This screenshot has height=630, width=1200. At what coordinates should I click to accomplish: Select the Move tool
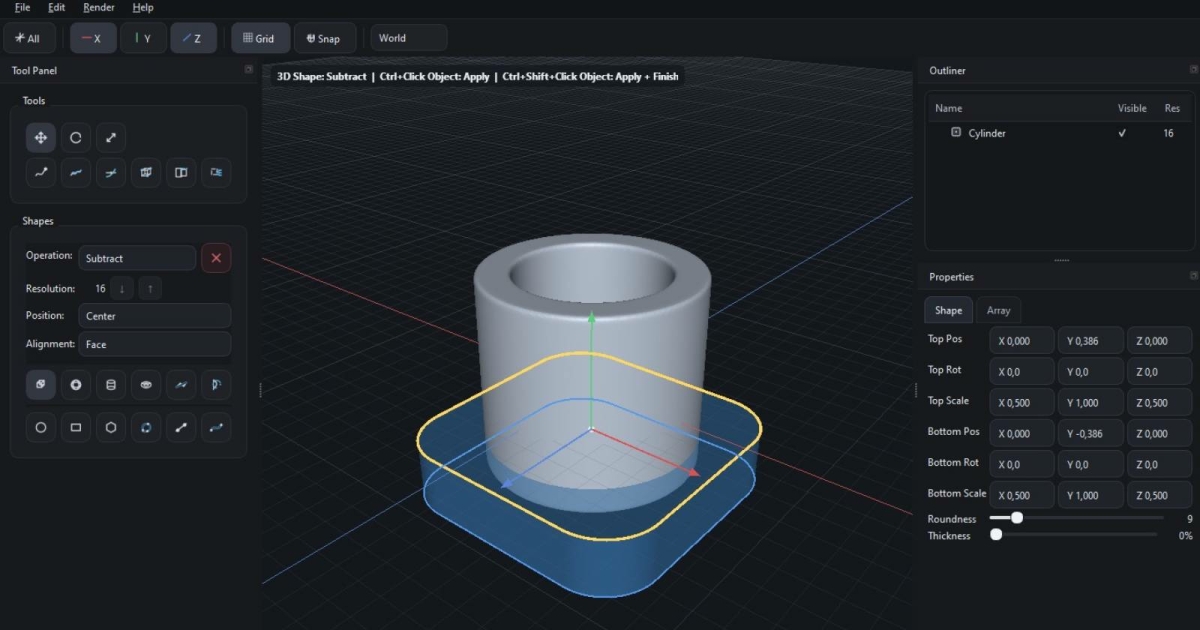pos(41,138)
